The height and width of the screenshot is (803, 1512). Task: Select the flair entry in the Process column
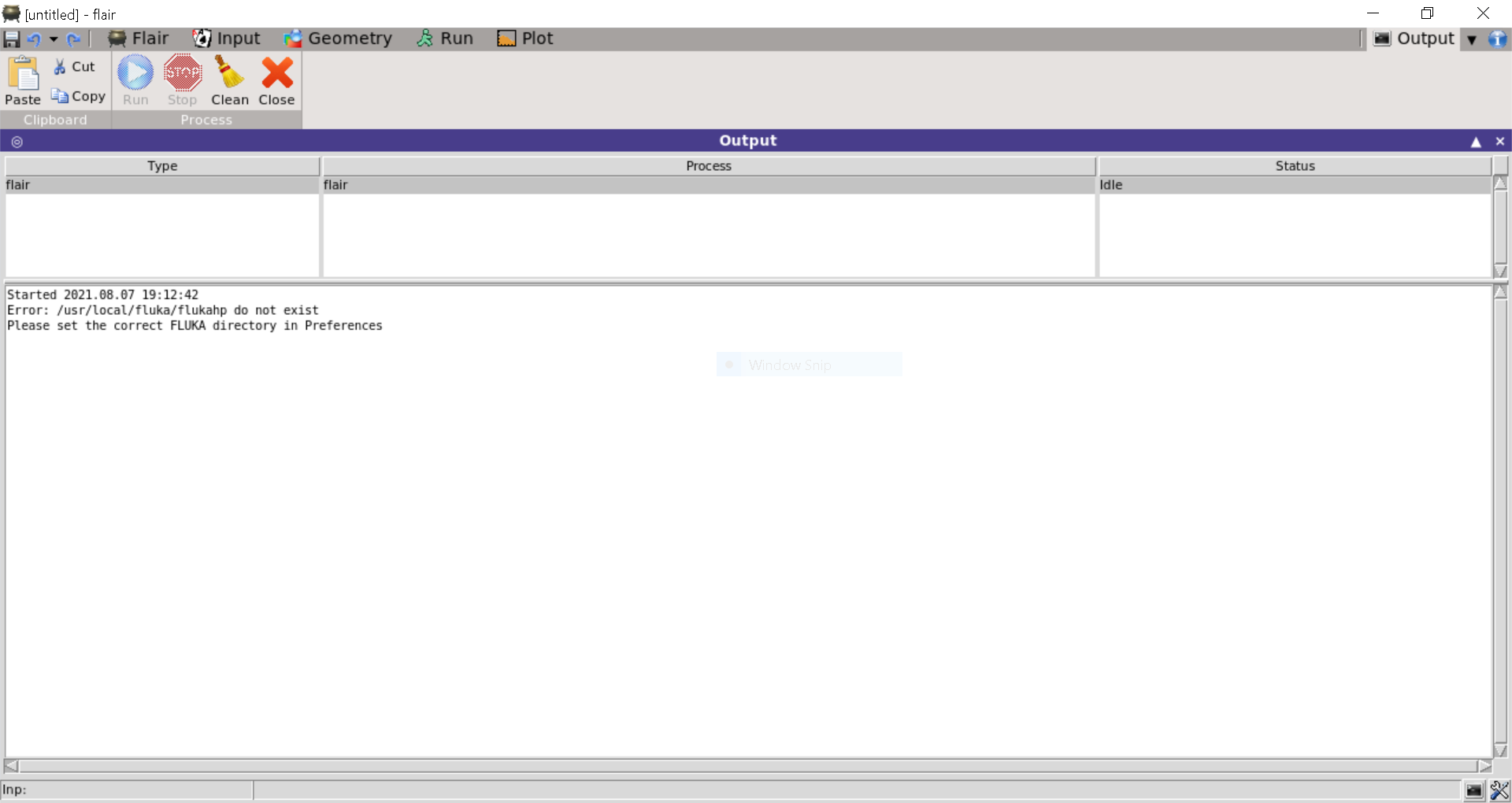point(709,185)
